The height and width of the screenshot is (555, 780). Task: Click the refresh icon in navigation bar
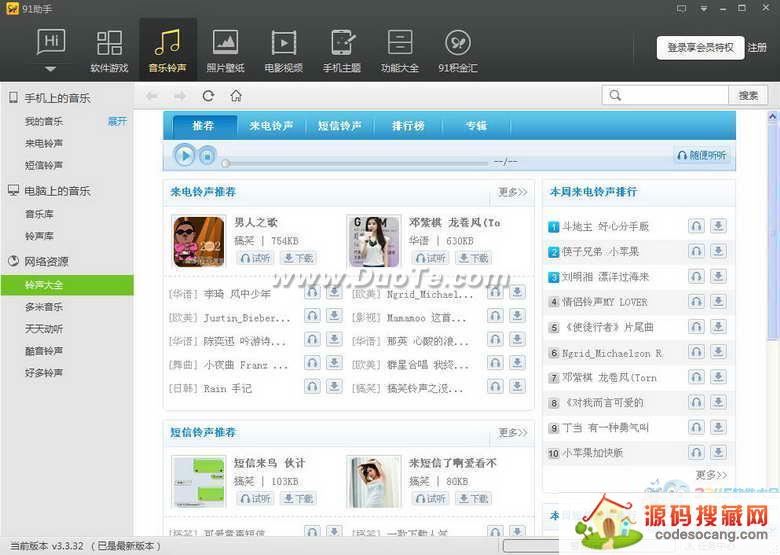208,96
